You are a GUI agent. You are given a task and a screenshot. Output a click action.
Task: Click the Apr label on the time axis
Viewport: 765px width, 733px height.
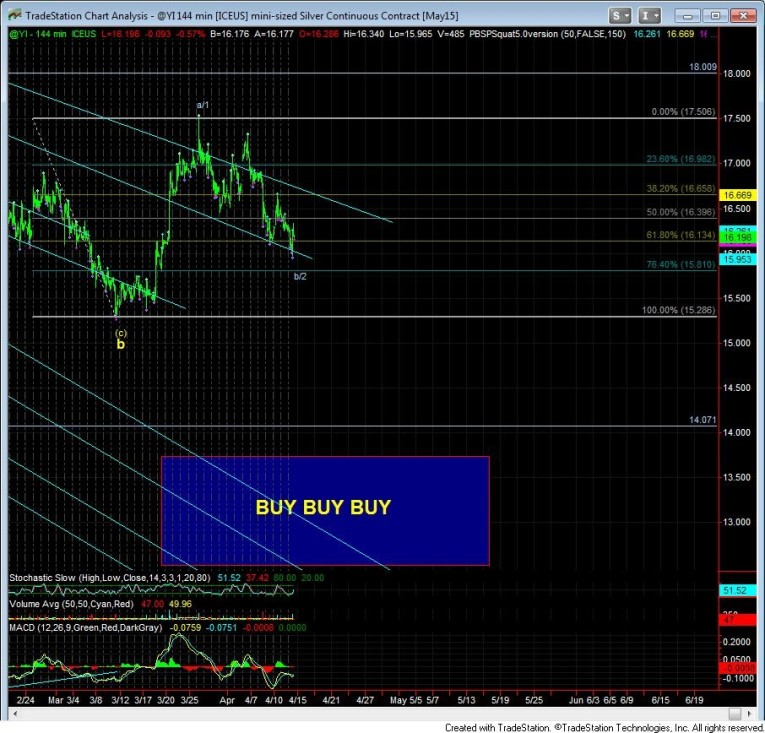click(227, 700)
